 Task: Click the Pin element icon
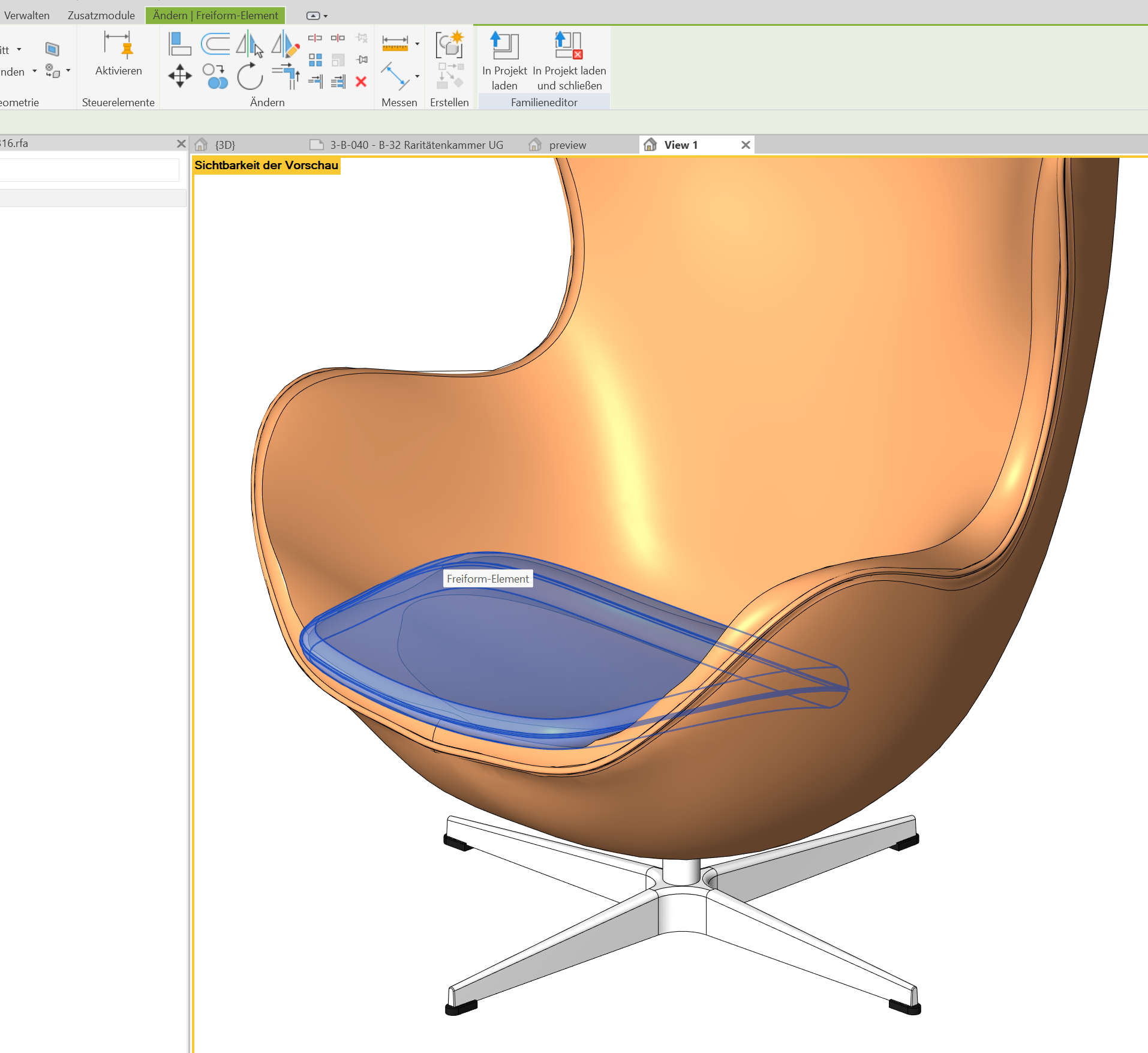click(x=362, y=60)
